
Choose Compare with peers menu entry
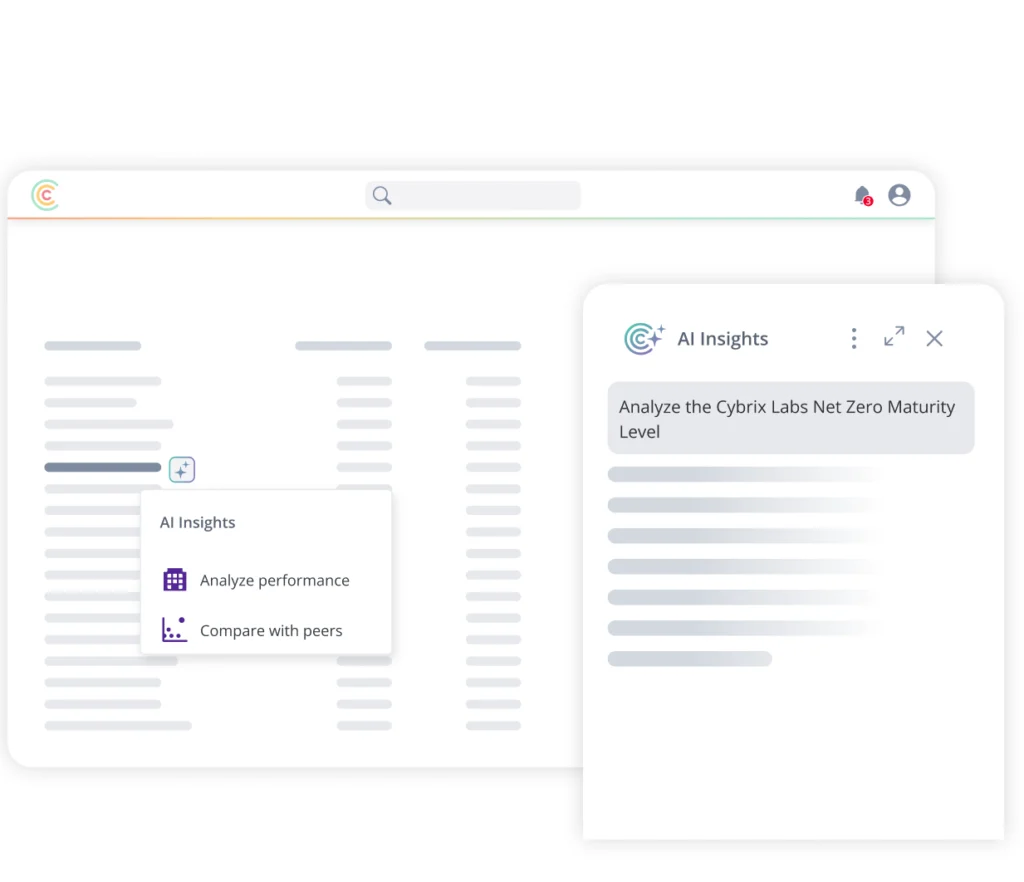(x=270, y=630)
